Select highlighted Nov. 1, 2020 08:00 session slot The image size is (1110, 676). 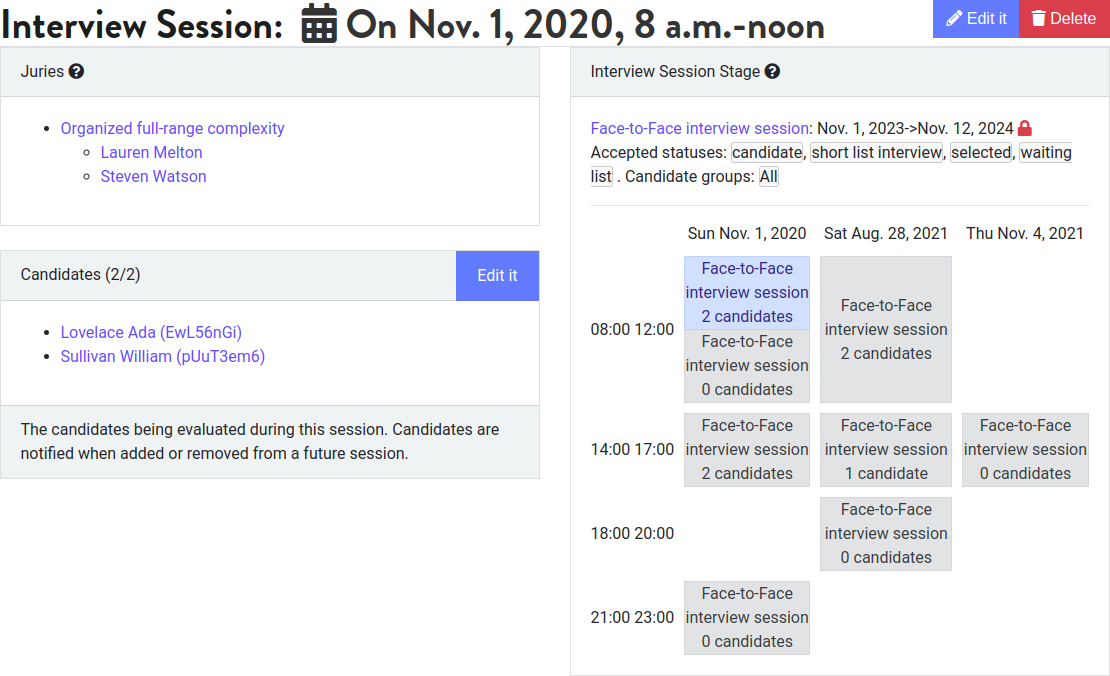pos(747,292)
